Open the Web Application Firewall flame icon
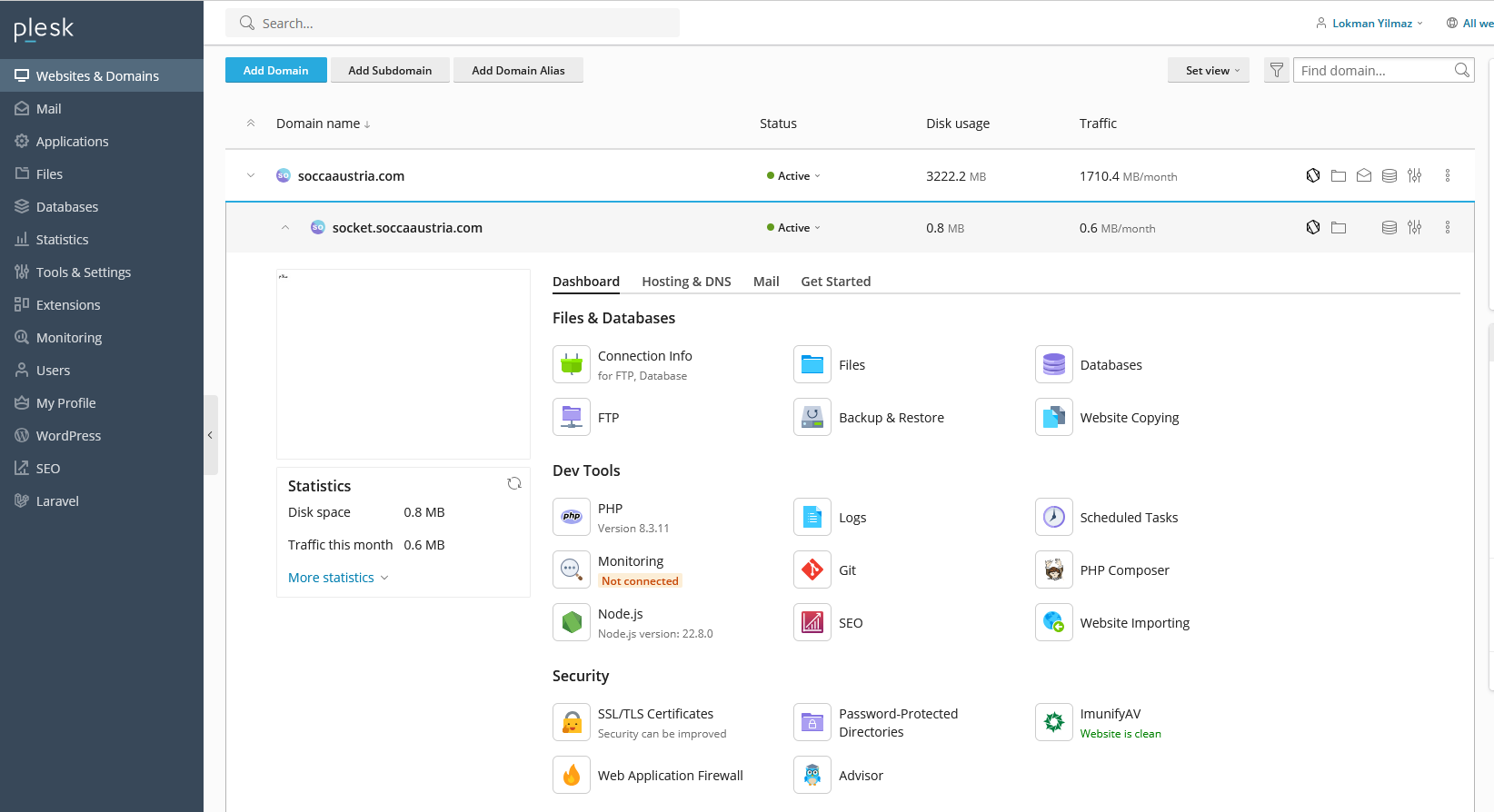 click(572, 776)
